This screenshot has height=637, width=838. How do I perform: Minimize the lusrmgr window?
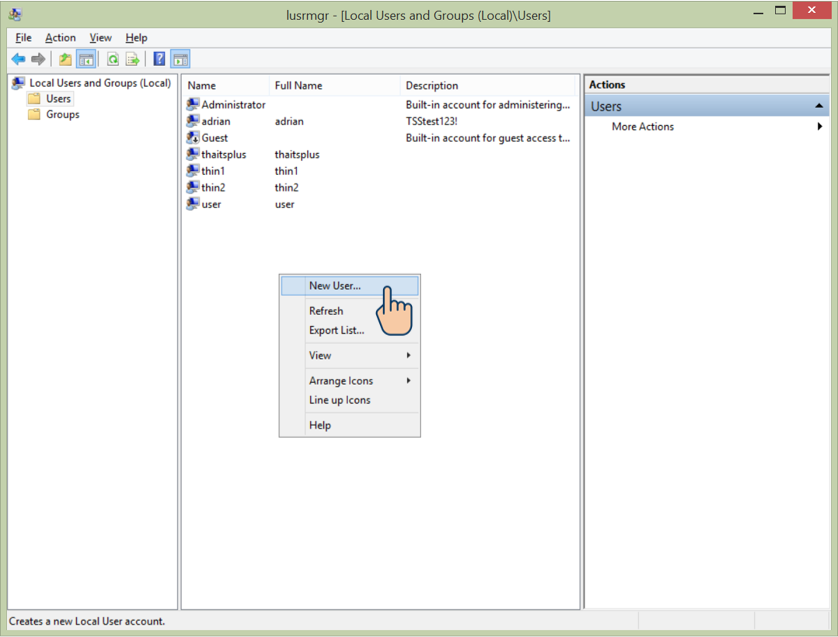coord(758,12)
